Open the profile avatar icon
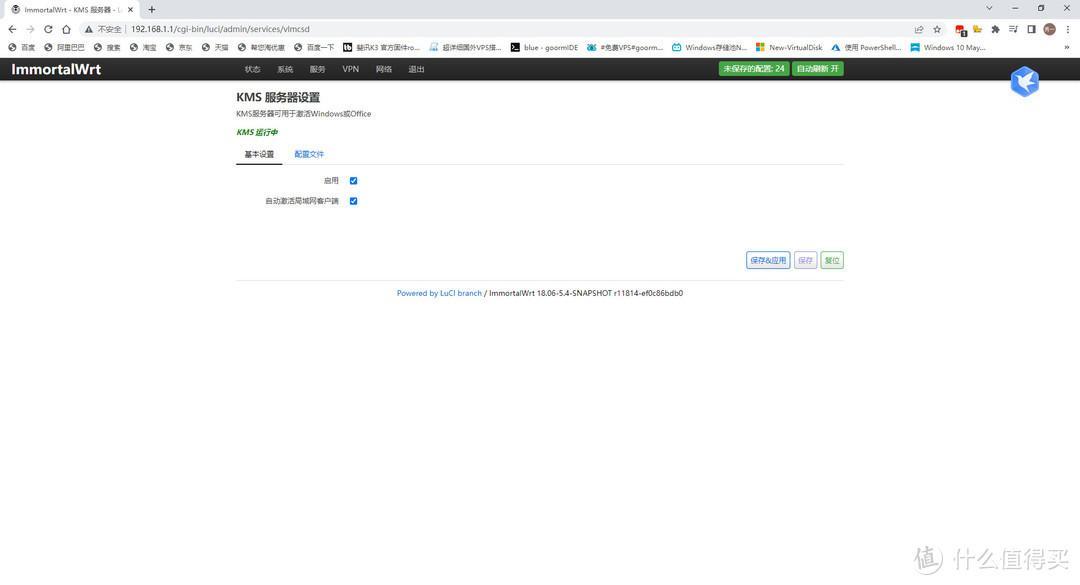 tap(1049, 29)
